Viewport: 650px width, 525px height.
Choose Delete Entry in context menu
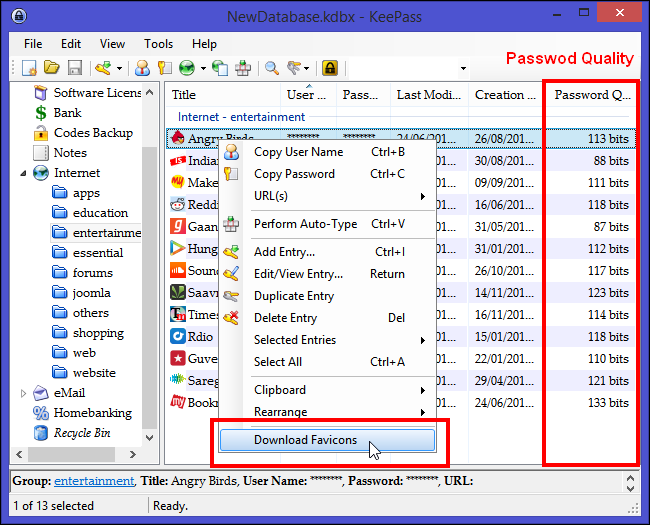point(327,318)
